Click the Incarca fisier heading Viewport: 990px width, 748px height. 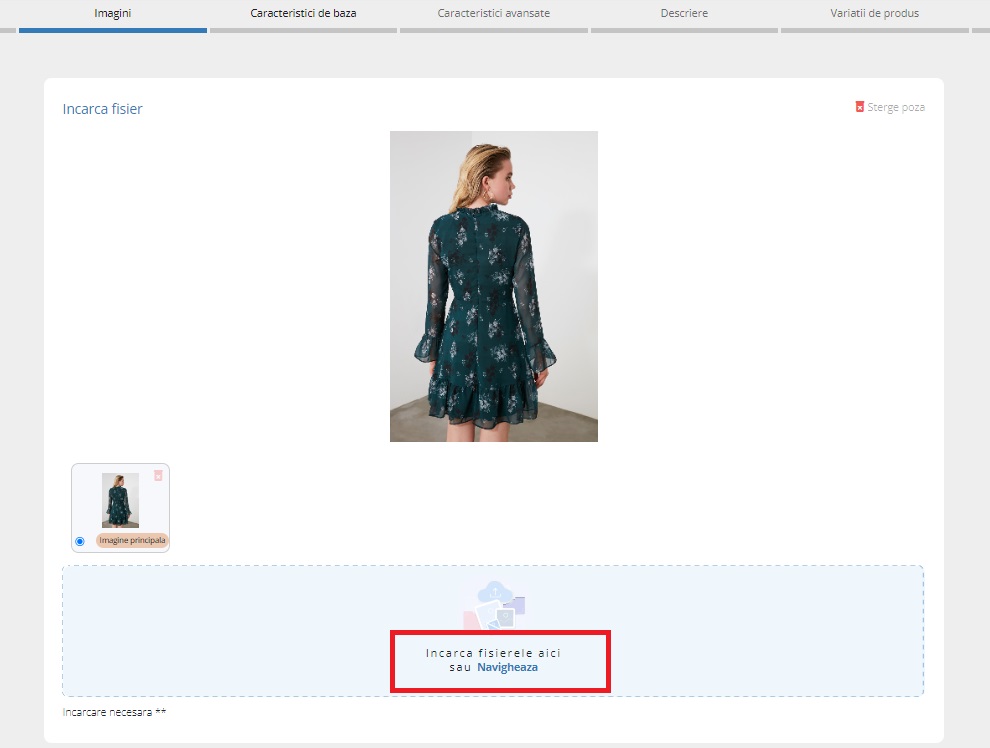click(102, 109)
